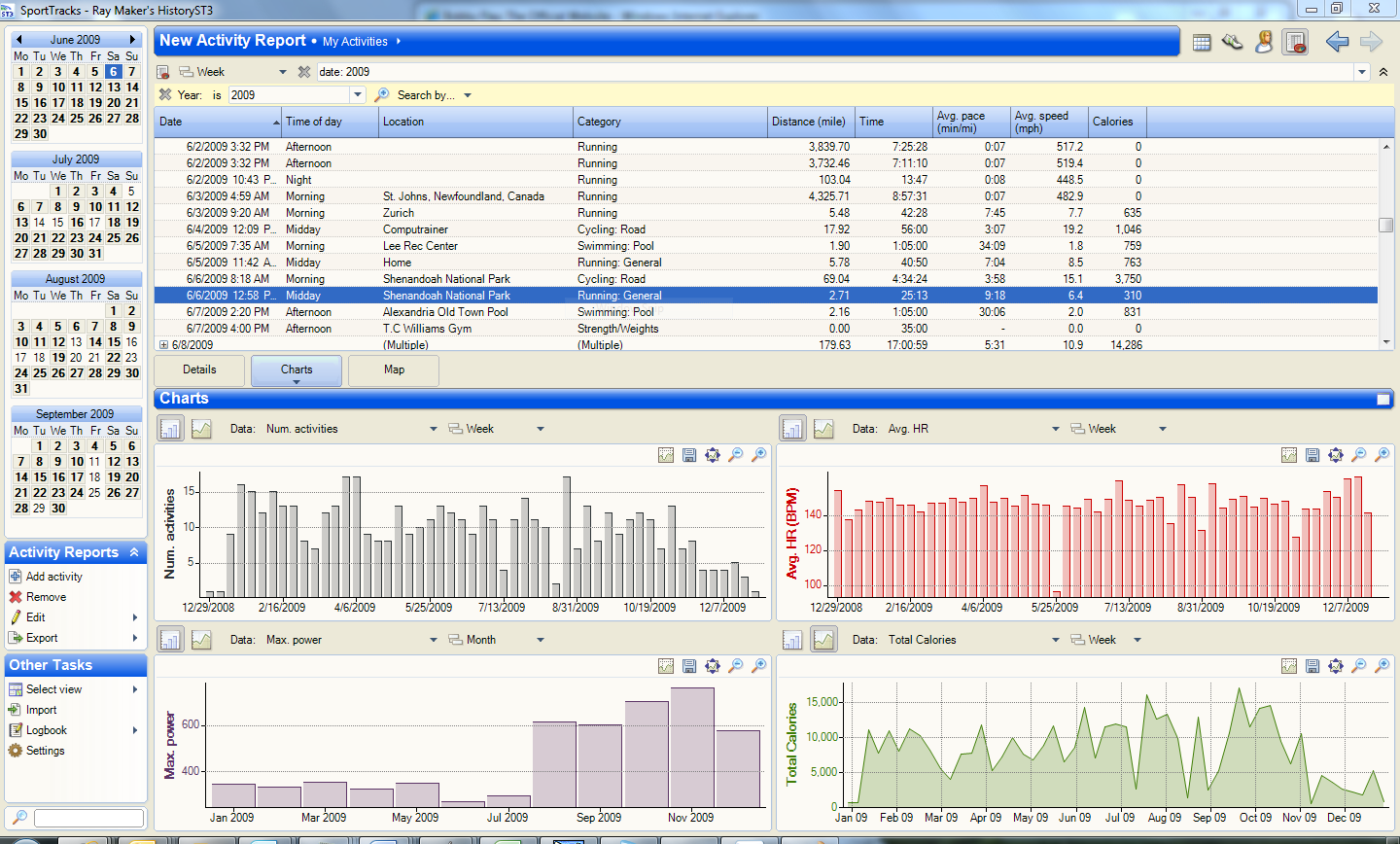Viewport: 1400px width, 844px height.
Task: Zoom out the Total Calories chart
Action: (1358, 666)
